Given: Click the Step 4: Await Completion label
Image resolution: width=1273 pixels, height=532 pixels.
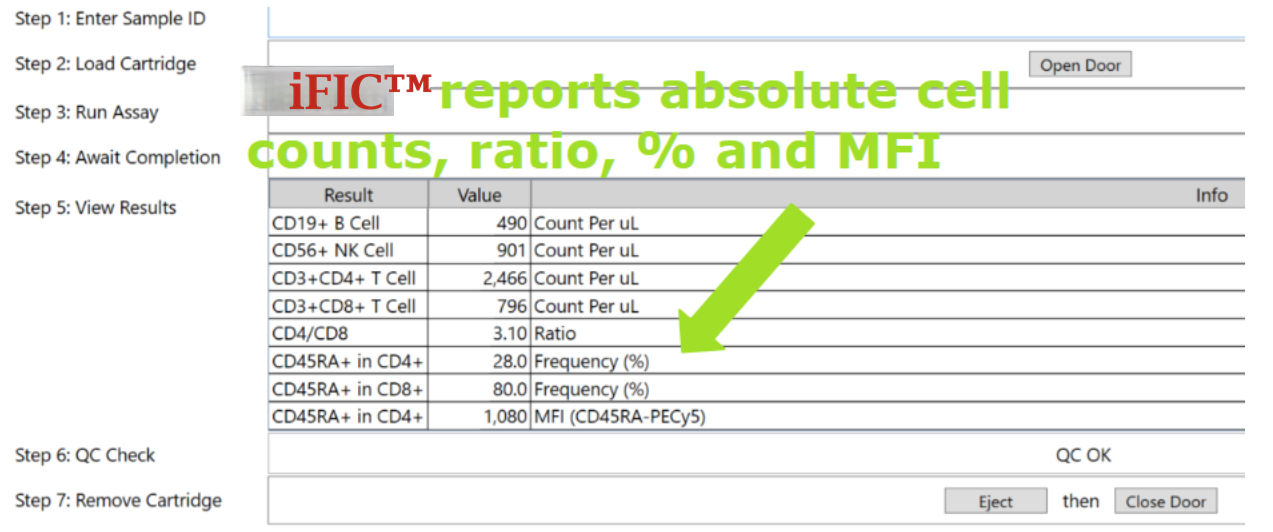Looking at the screenshot, I should 118,157.
